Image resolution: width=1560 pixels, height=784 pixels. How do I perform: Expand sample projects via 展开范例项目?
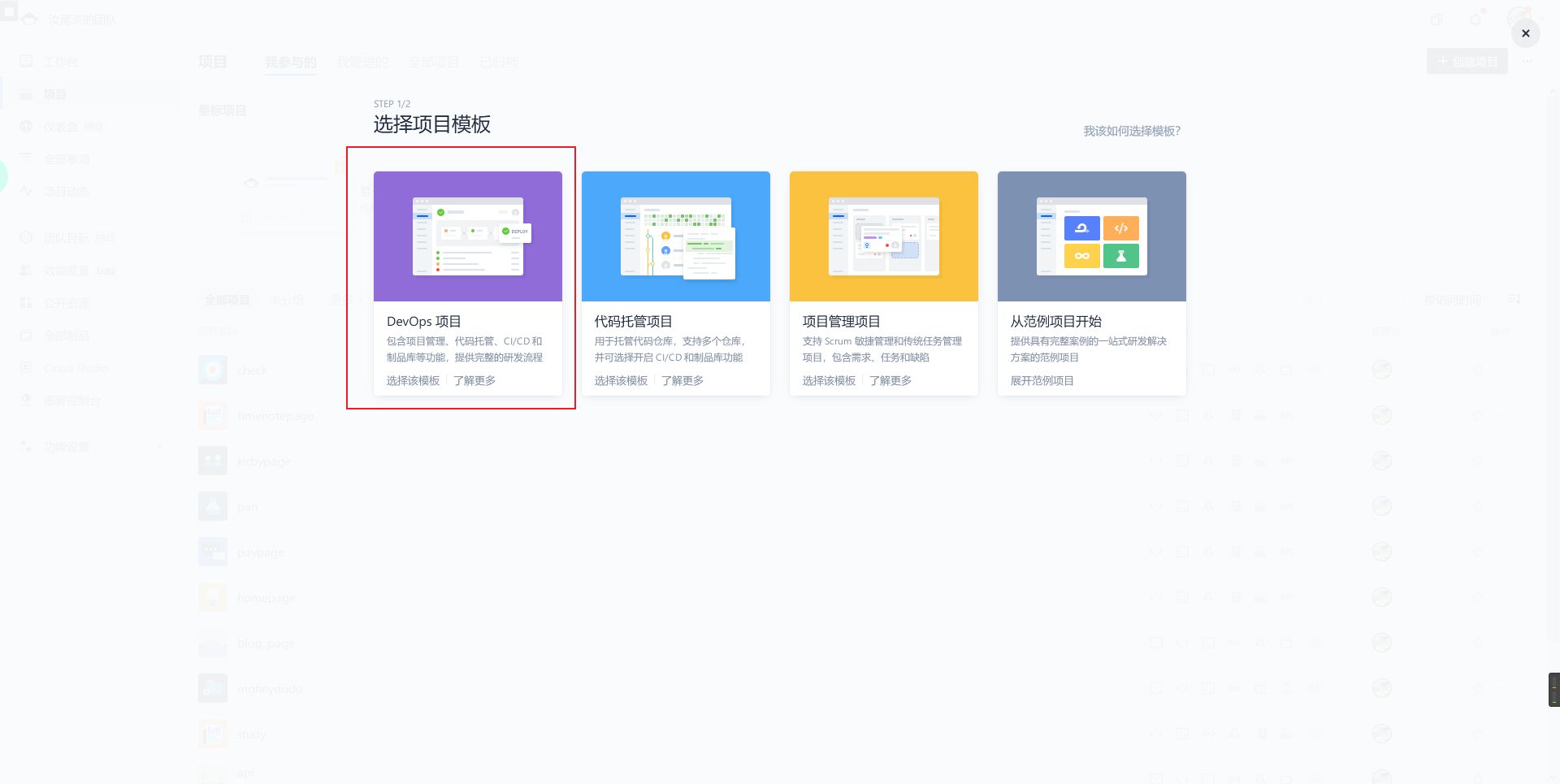pos(1042,381)
